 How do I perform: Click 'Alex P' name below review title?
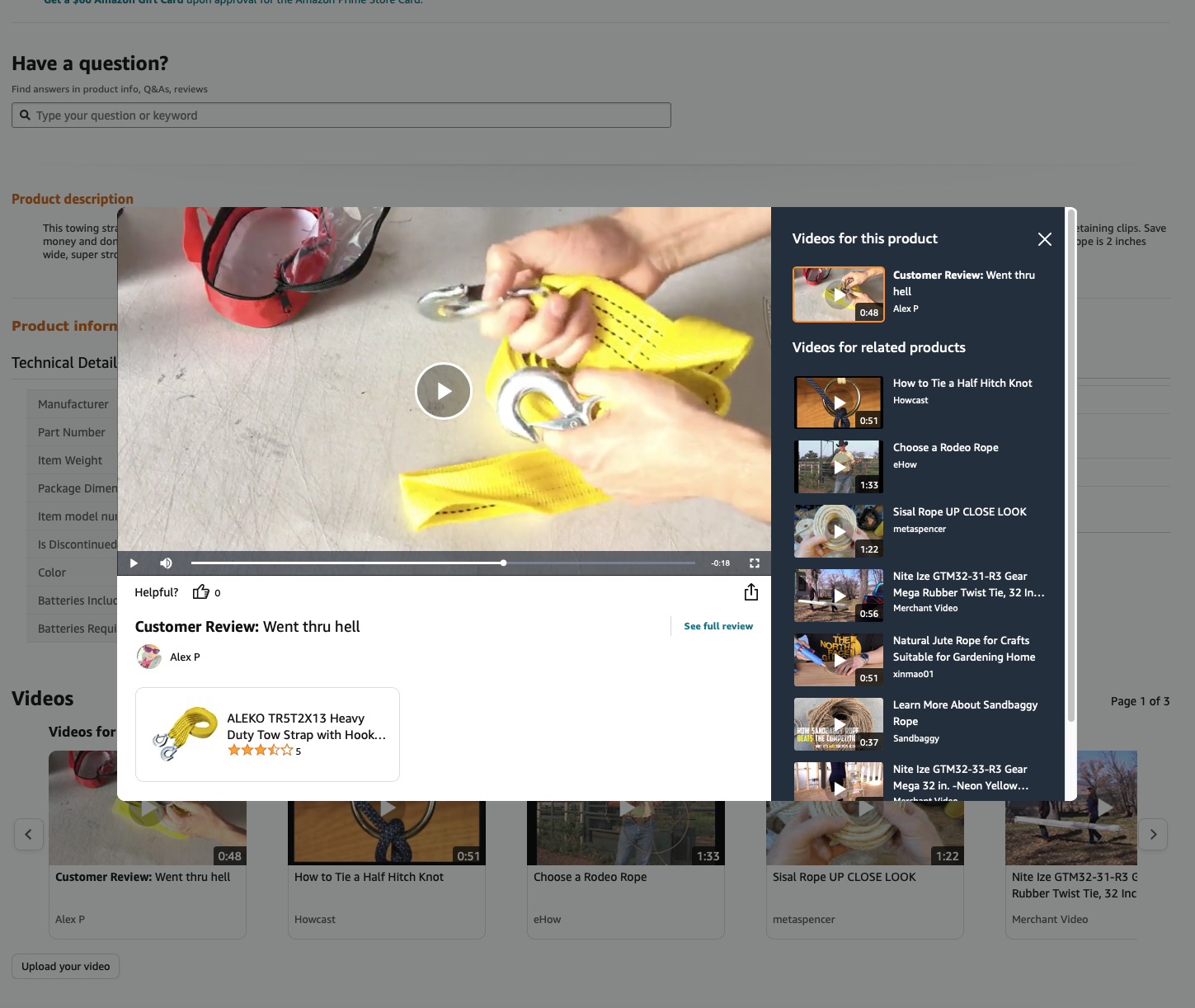coord(185,657)
